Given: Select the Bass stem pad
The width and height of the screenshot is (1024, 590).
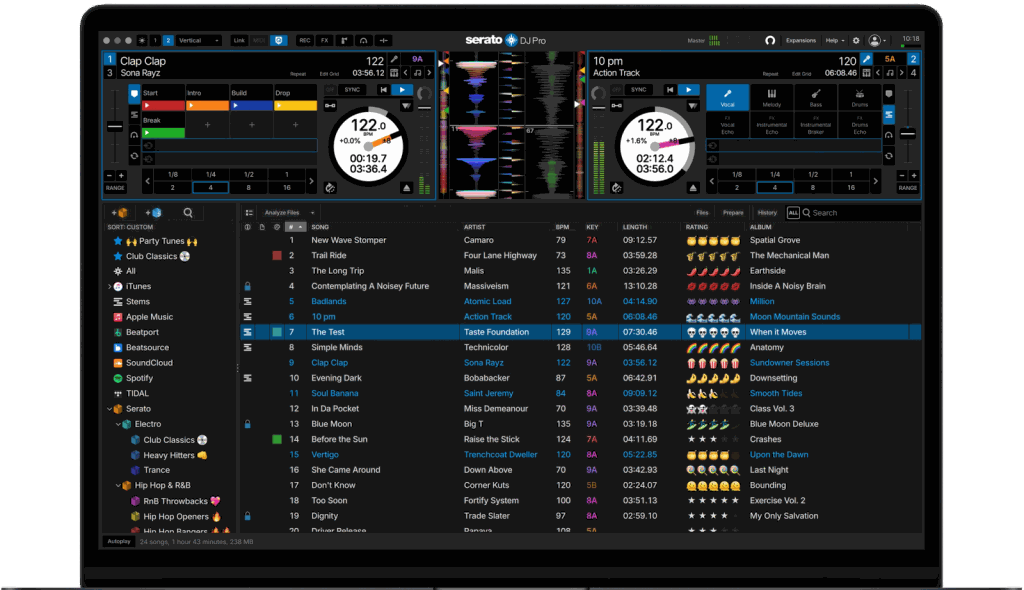Looking at the screenshot, I should coord(816,97).
